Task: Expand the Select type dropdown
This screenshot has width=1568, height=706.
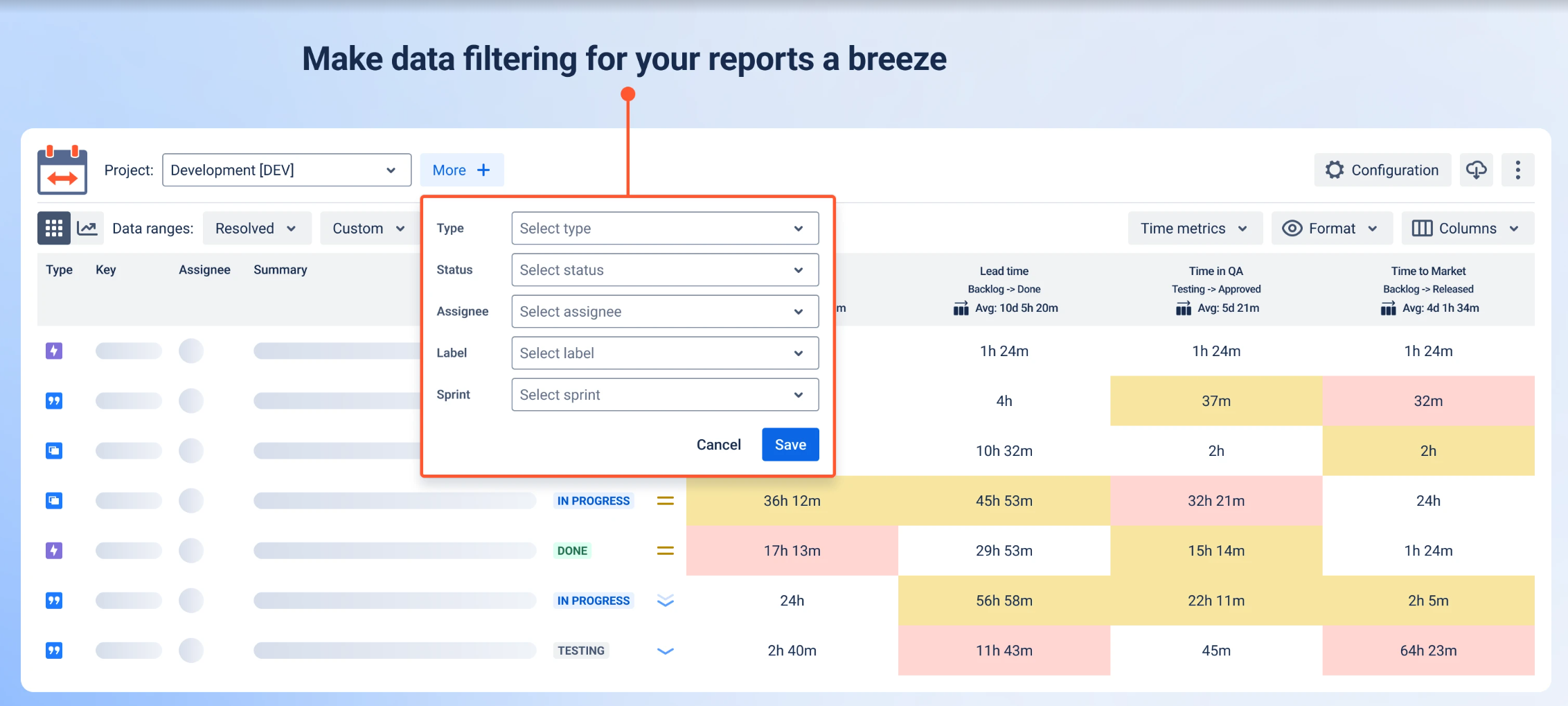Action: [x=665, y=228]
